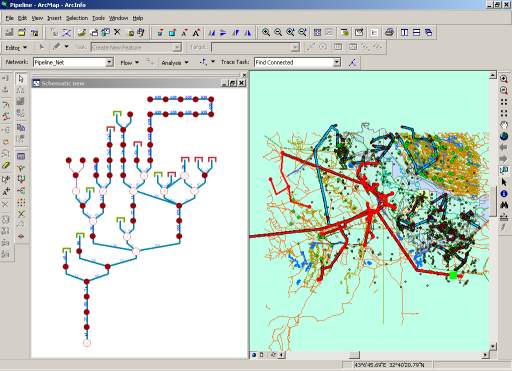Select the Pan hand tool on right
Image resolution: width=512 pixels, height=371 pixels.
504,125
